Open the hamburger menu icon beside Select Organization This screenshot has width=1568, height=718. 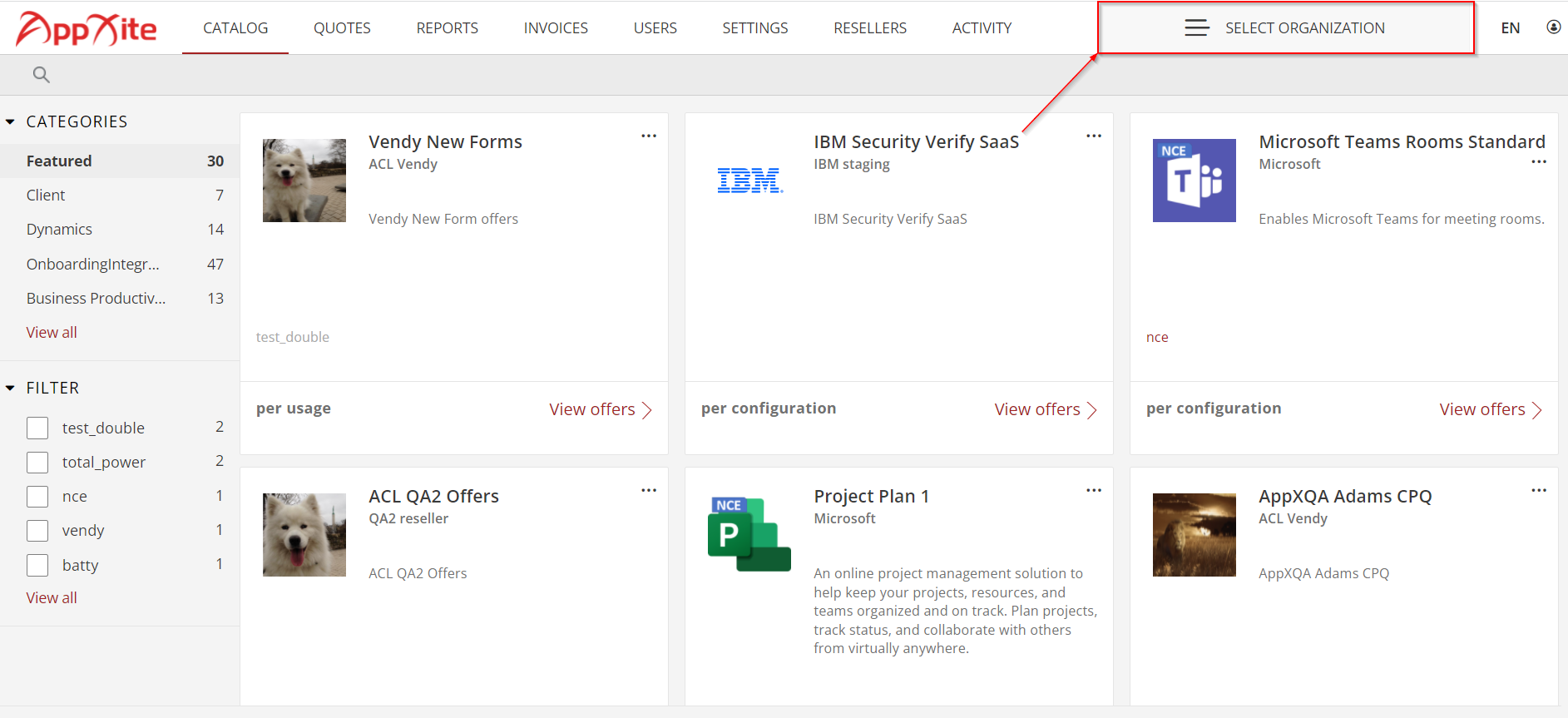tap(1197, 28)
